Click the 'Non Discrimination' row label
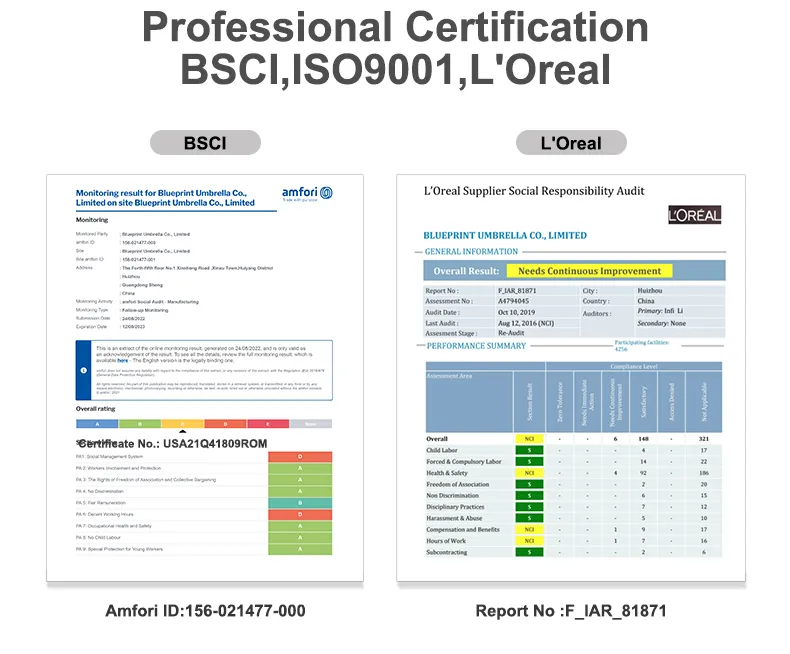 (x=452, y=495)
